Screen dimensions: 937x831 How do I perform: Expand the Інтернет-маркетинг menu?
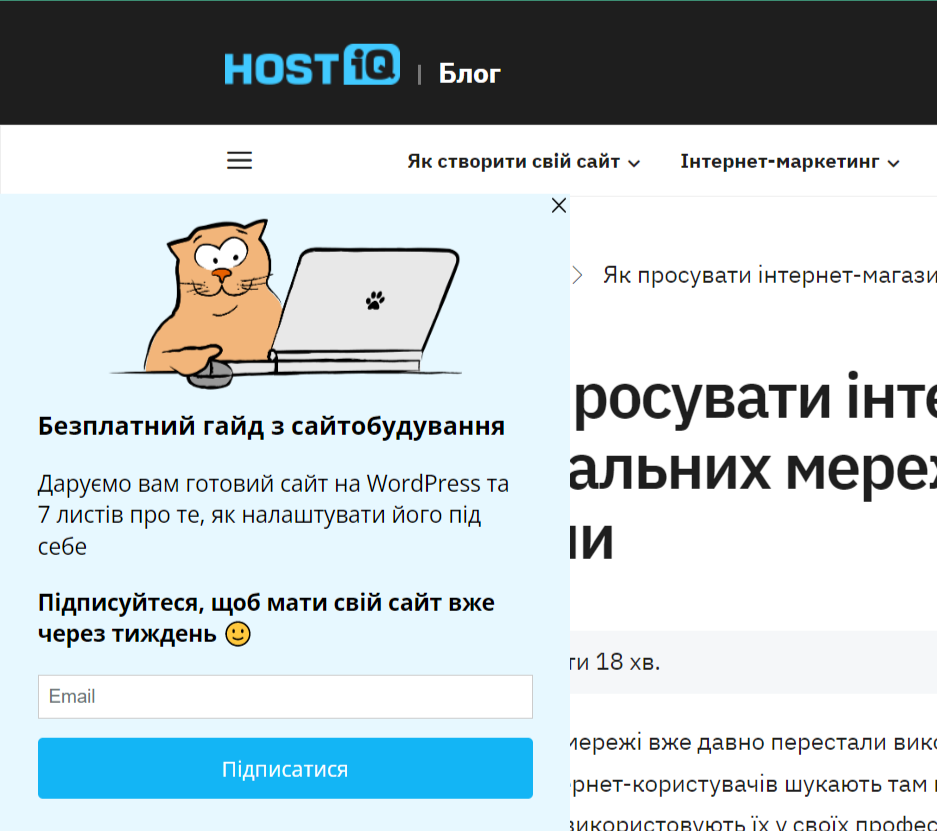[789, 162]
